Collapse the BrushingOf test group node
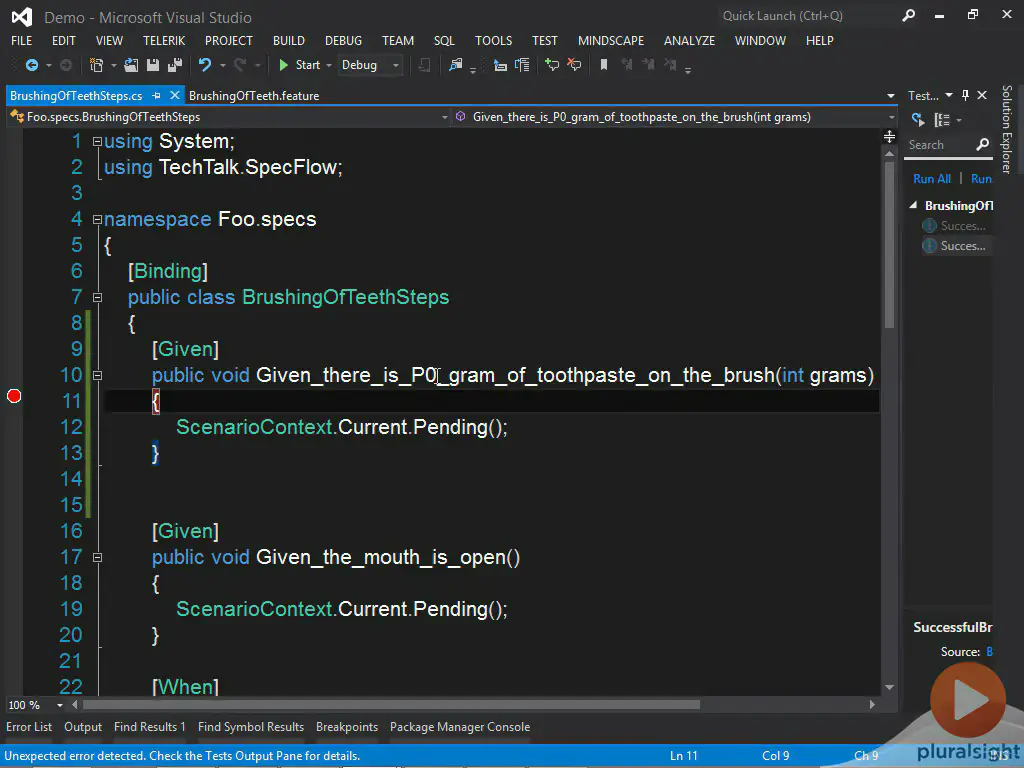This screenshot has height=768, width=1024. coord(914,206)
